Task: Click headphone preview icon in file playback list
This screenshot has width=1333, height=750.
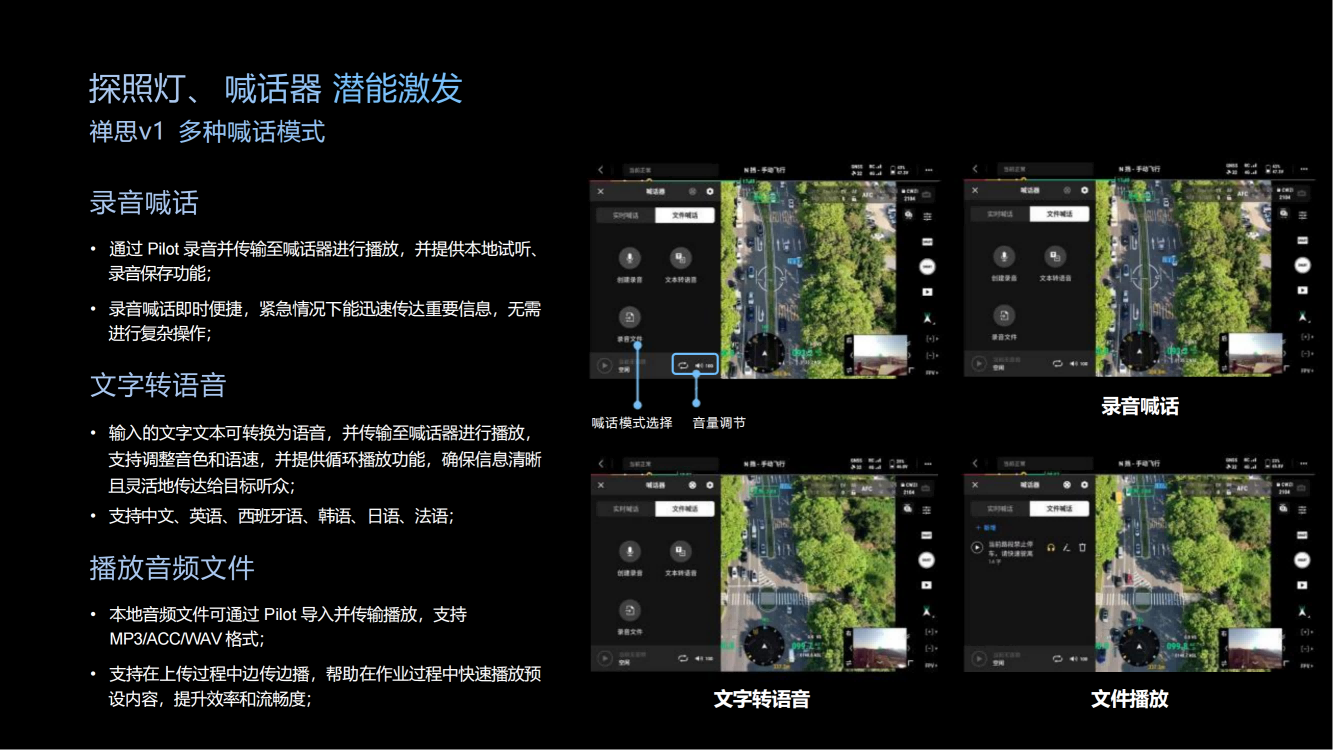Action: click(1051, 548)
